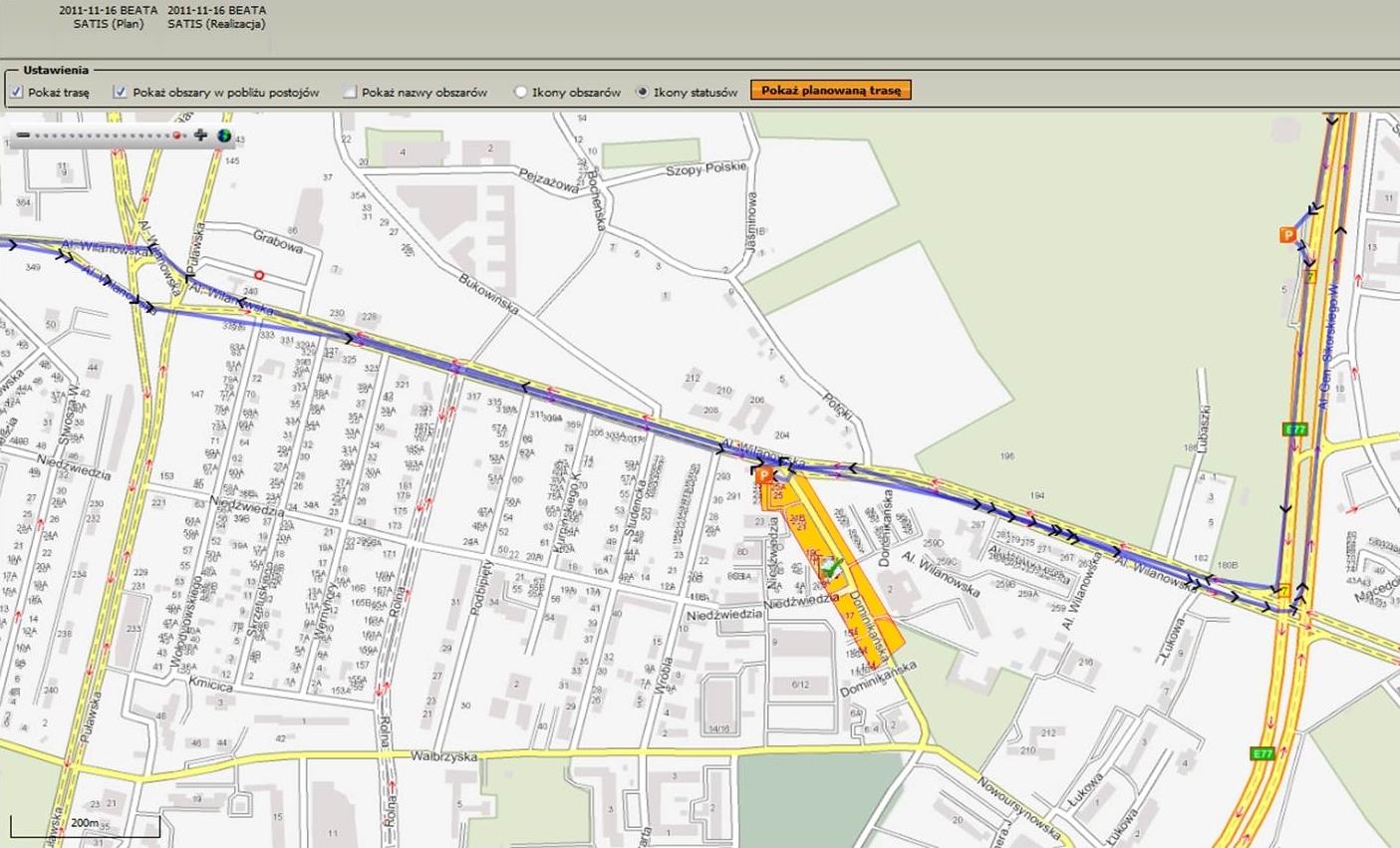Toggle the Pokaż trasę checkbox
This screenshot has height=848, width=1400.
(16, 92)
